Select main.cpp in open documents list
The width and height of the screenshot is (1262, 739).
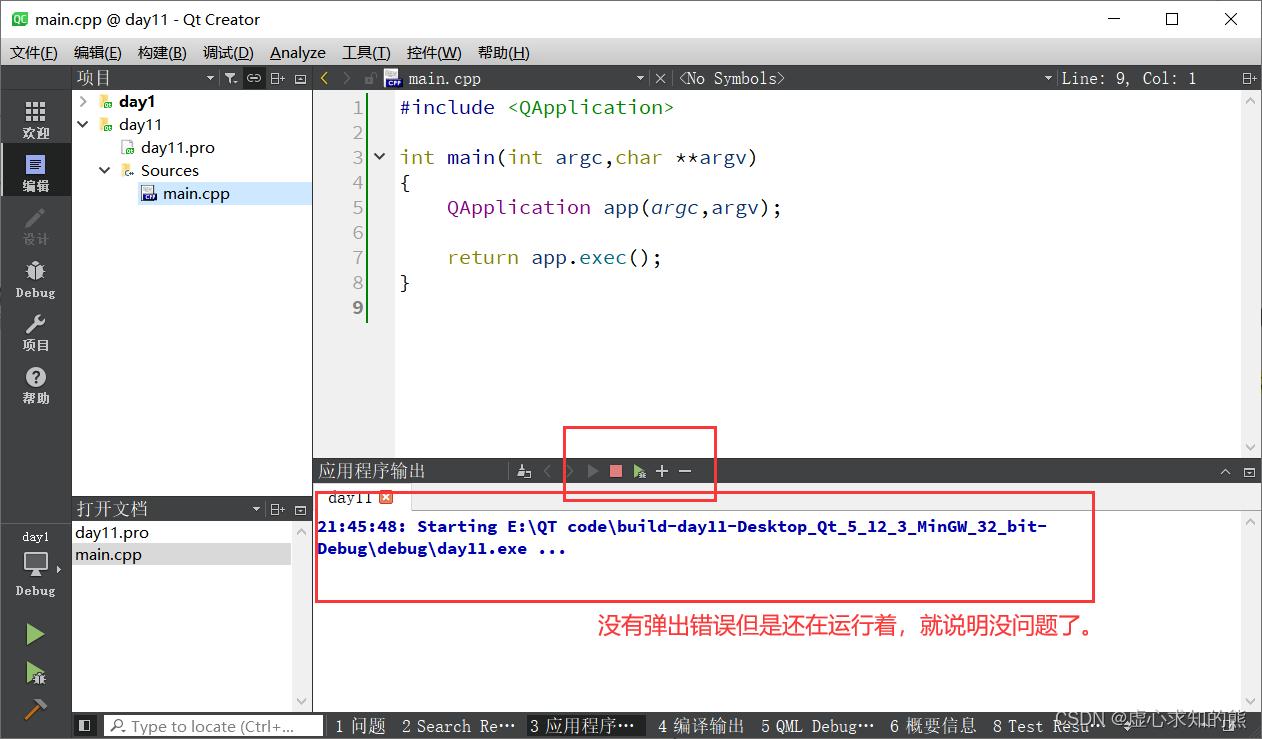point(182,555)
